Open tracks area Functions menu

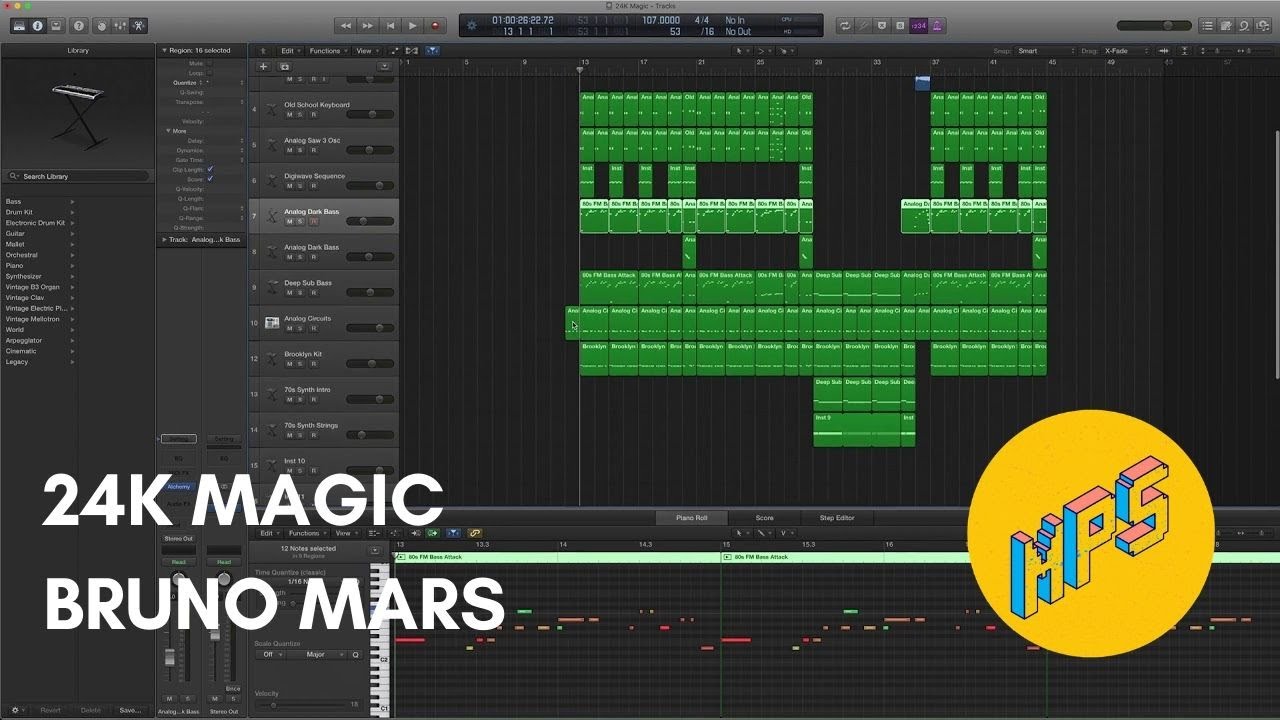tap(327, 50)
